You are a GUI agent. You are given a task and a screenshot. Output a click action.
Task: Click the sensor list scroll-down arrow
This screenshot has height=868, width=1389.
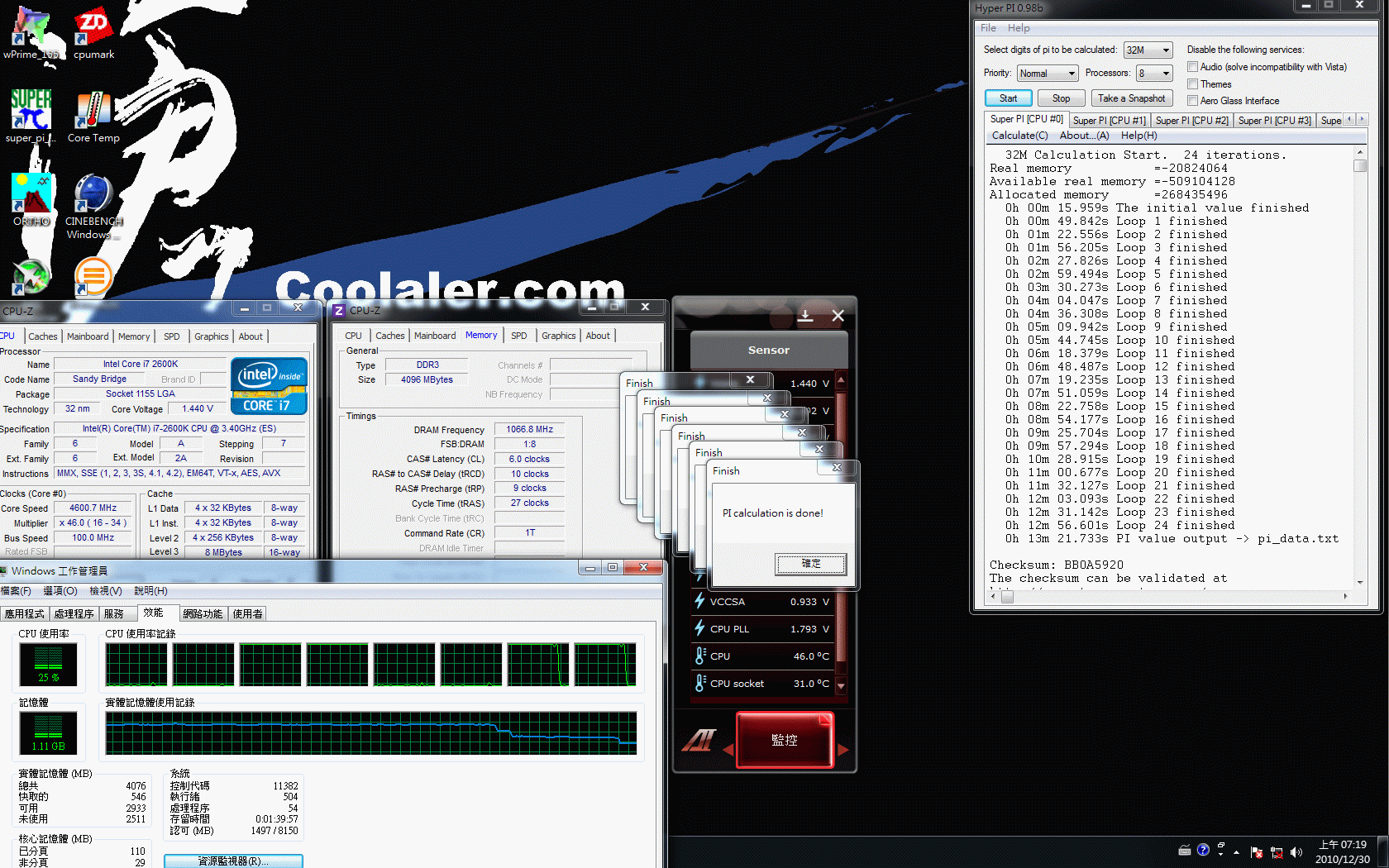pos(841,685)
